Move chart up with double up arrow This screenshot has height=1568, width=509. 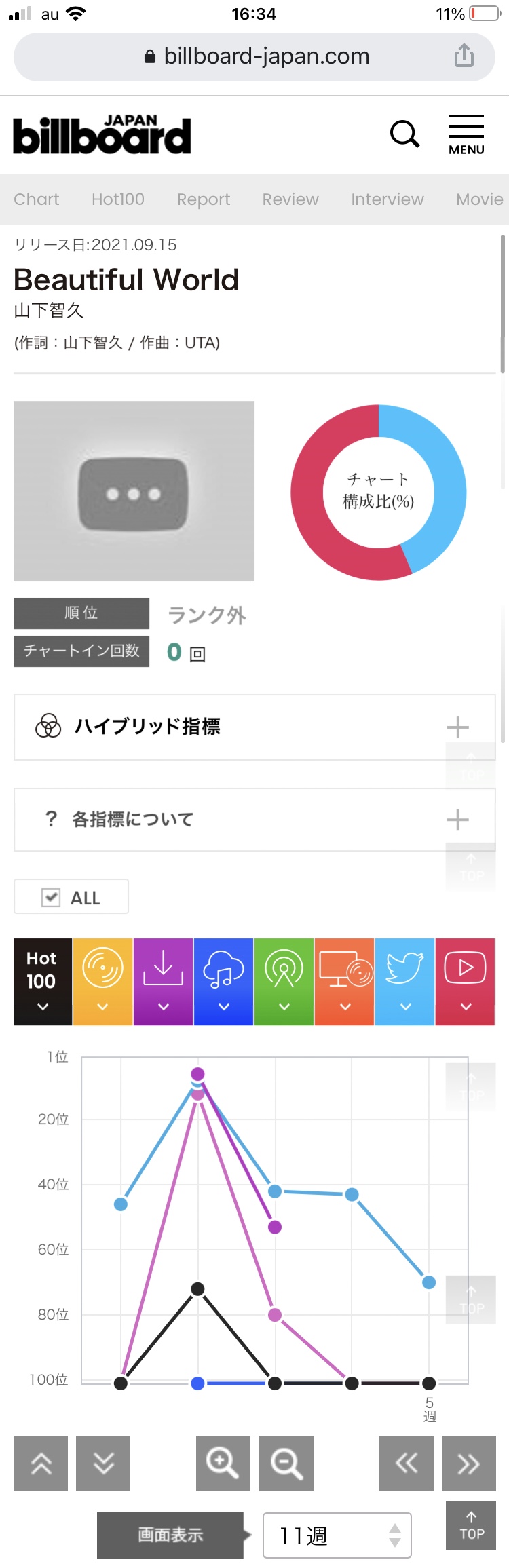click(41, 1463)
